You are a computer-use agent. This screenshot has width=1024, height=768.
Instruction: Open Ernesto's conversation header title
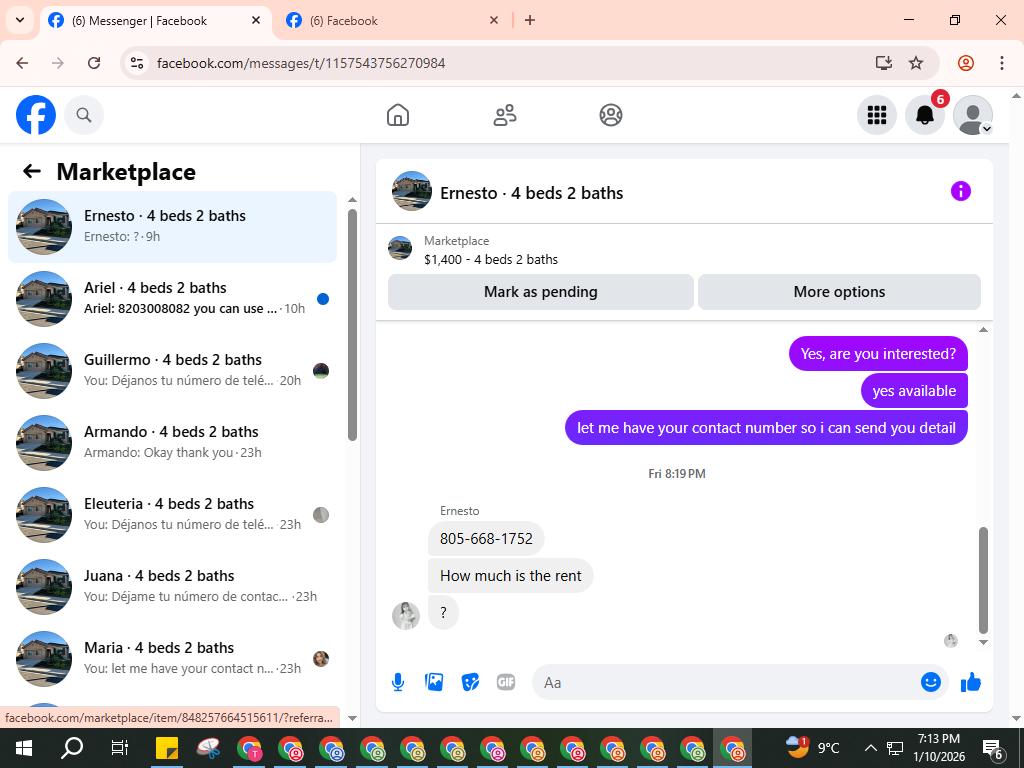(x=532, y=193)
